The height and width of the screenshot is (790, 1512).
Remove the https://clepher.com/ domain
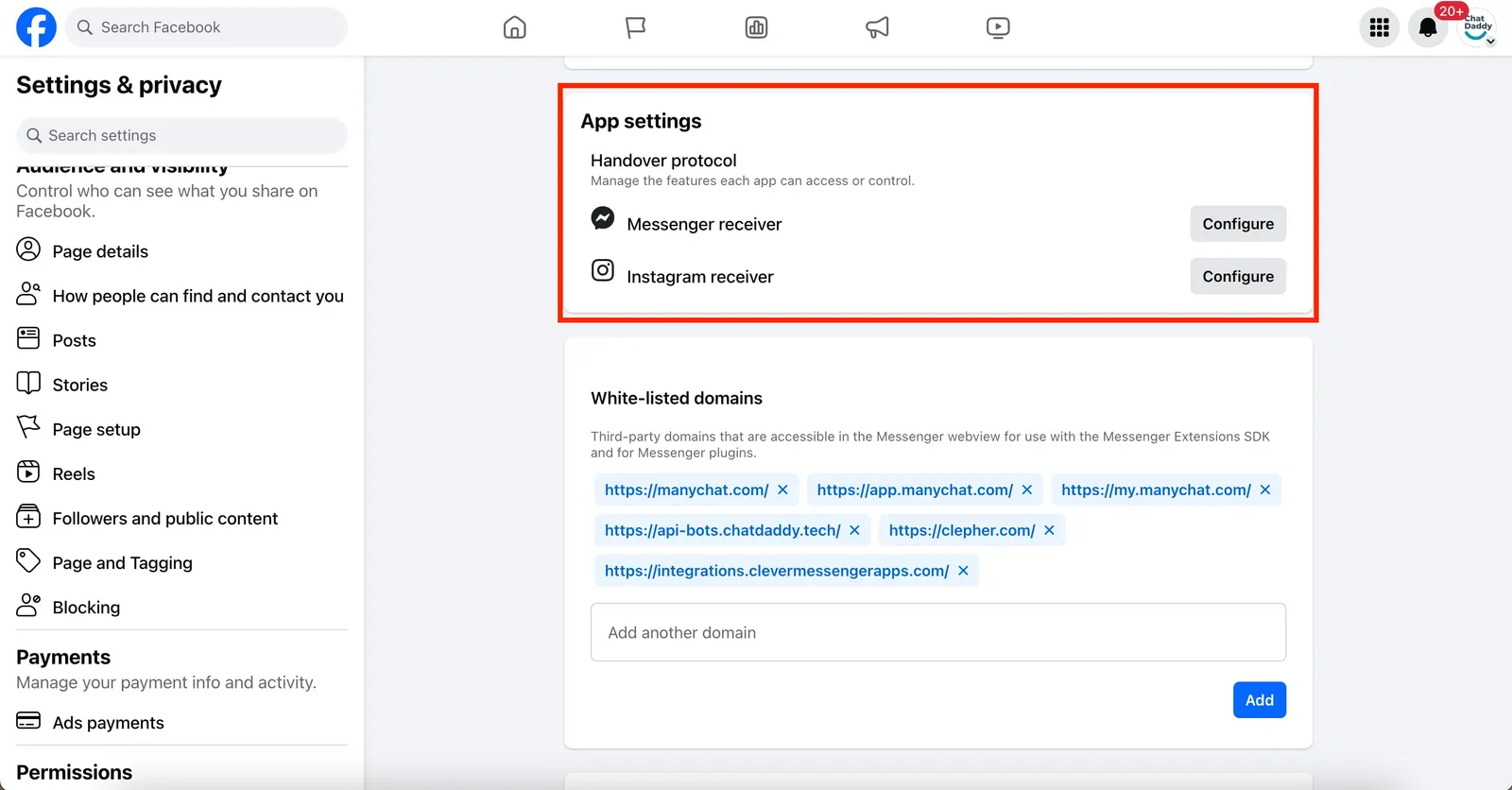1049,530
